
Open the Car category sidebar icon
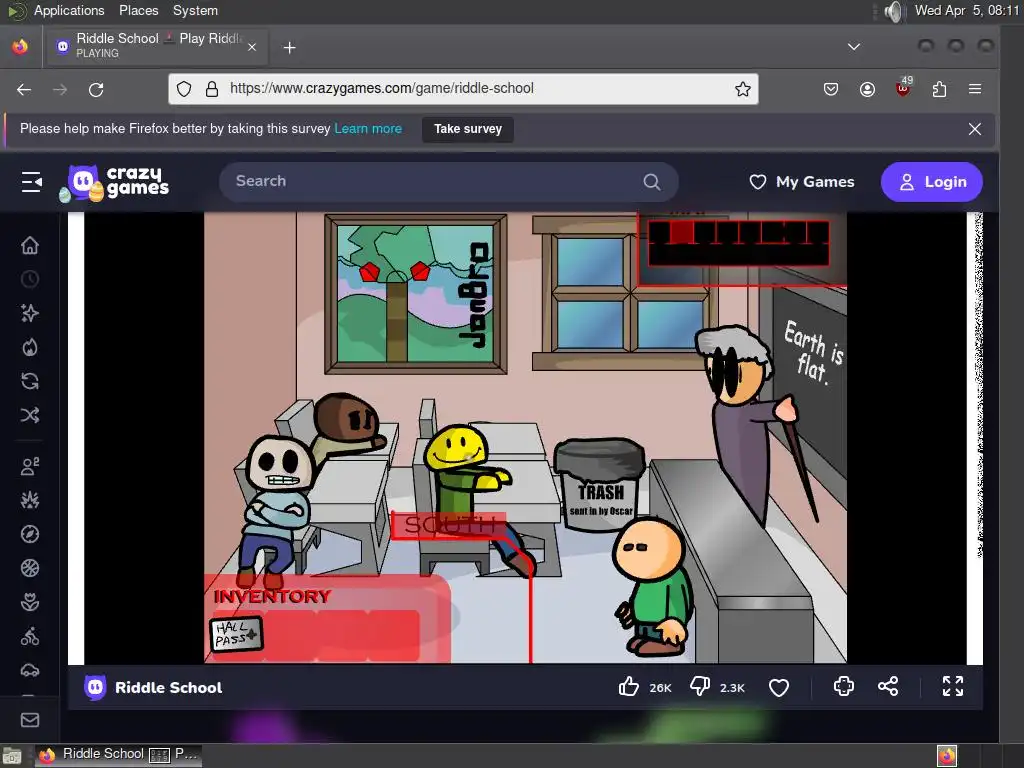30,670
